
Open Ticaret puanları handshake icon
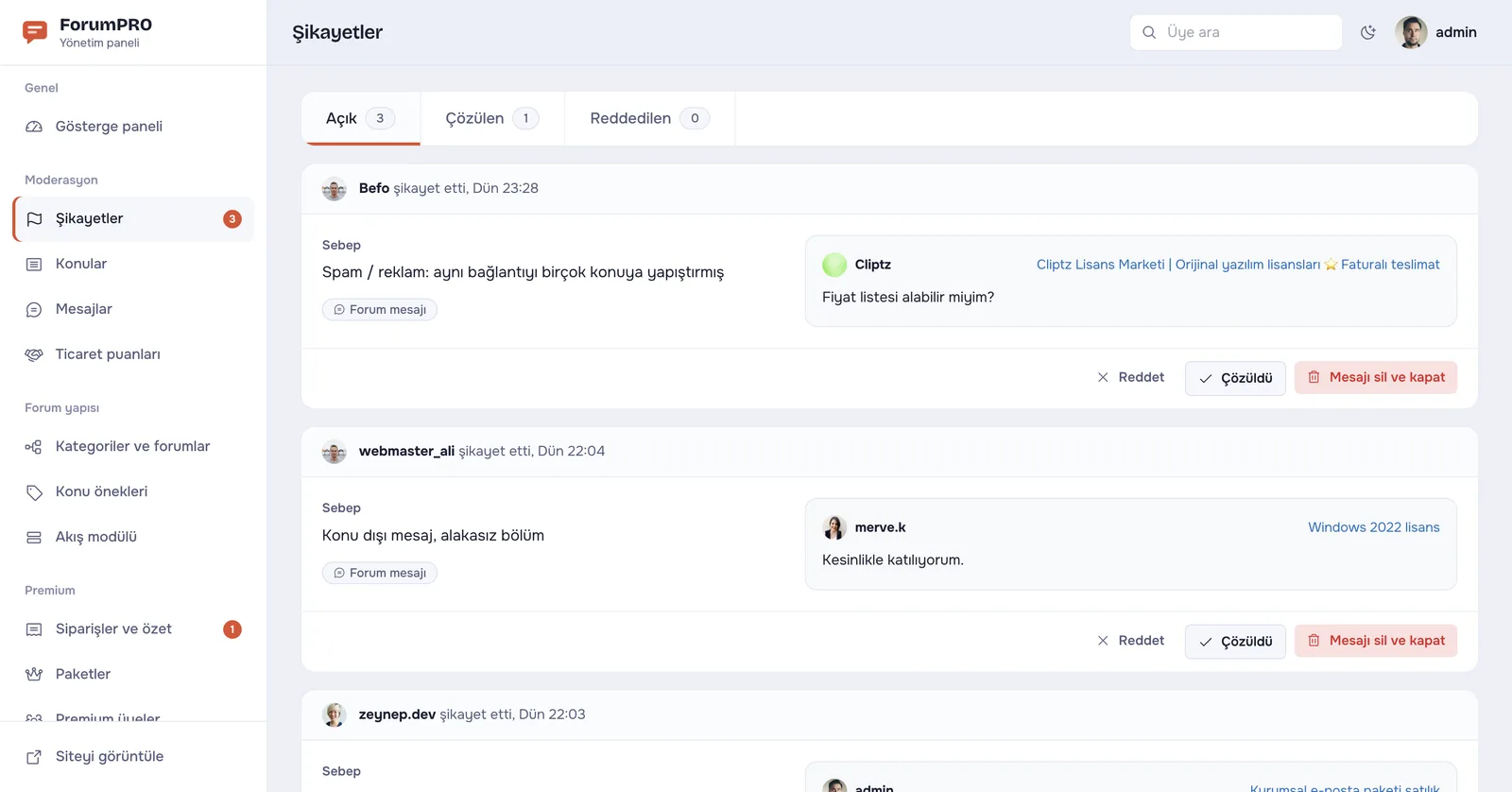point(34,355)
